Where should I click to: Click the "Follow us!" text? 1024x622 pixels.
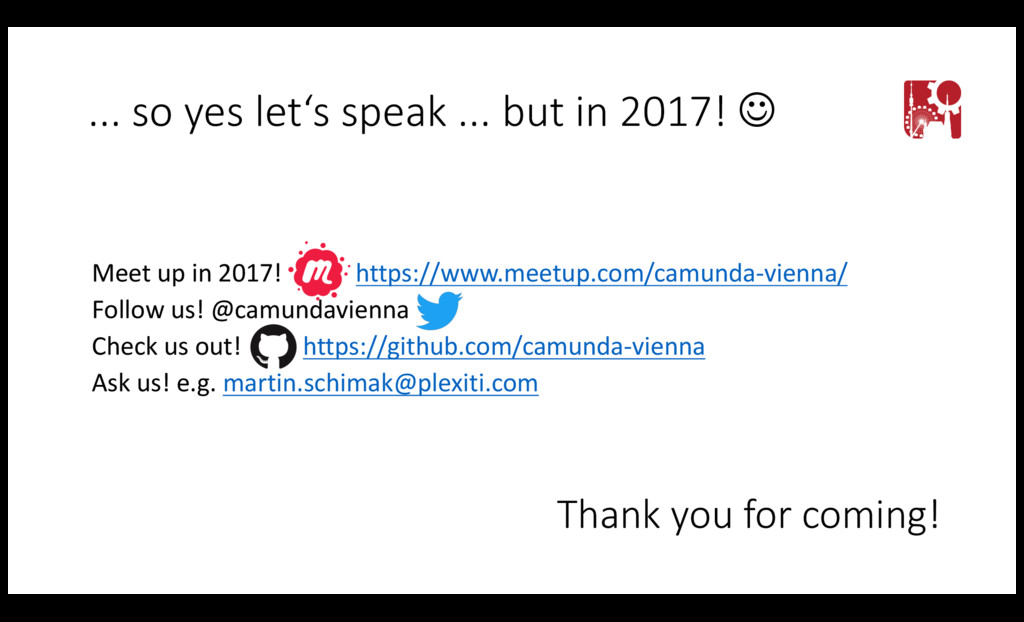point(148,310)
